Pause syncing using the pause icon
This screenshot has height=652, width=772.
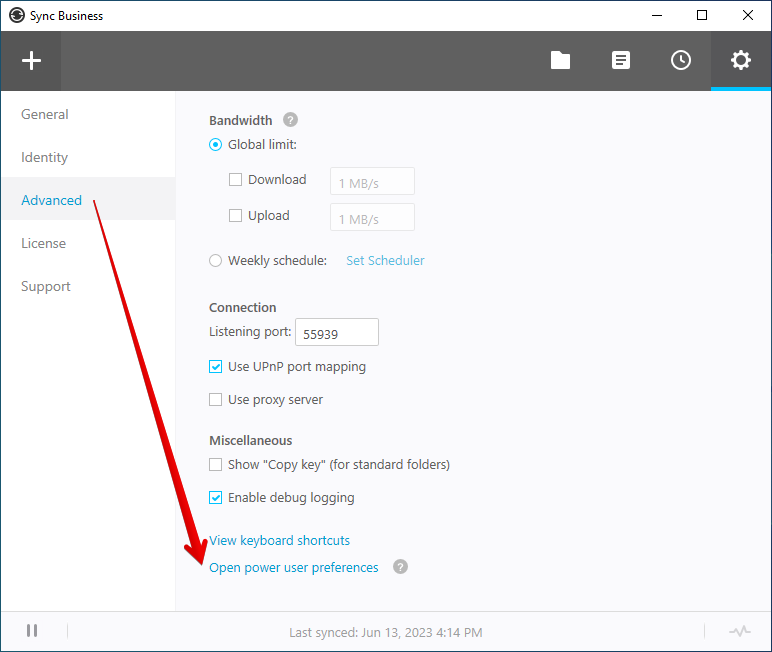[32, 631]
